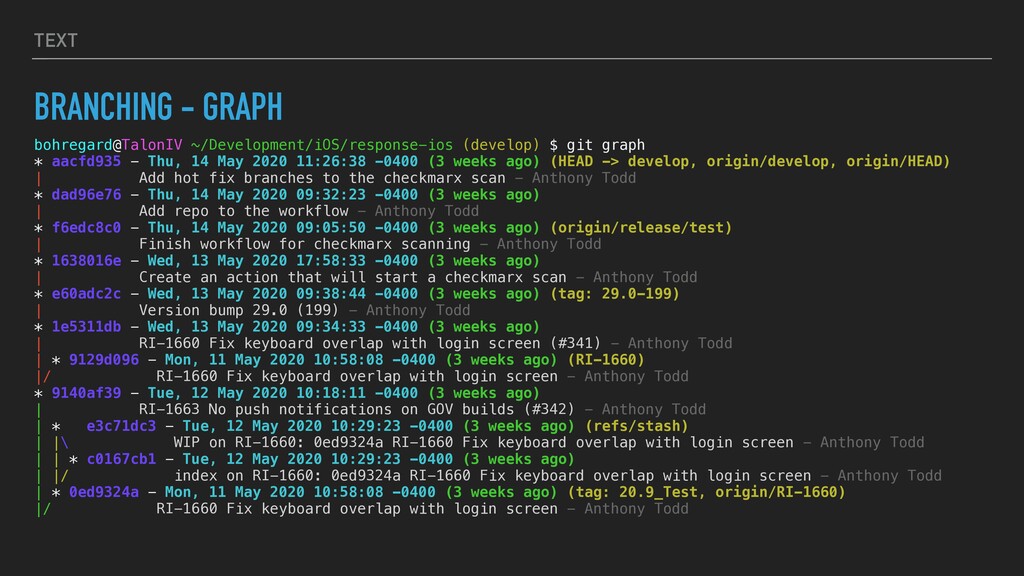
Task: Click the stash commit e3c71dc3
Action: 121,426
